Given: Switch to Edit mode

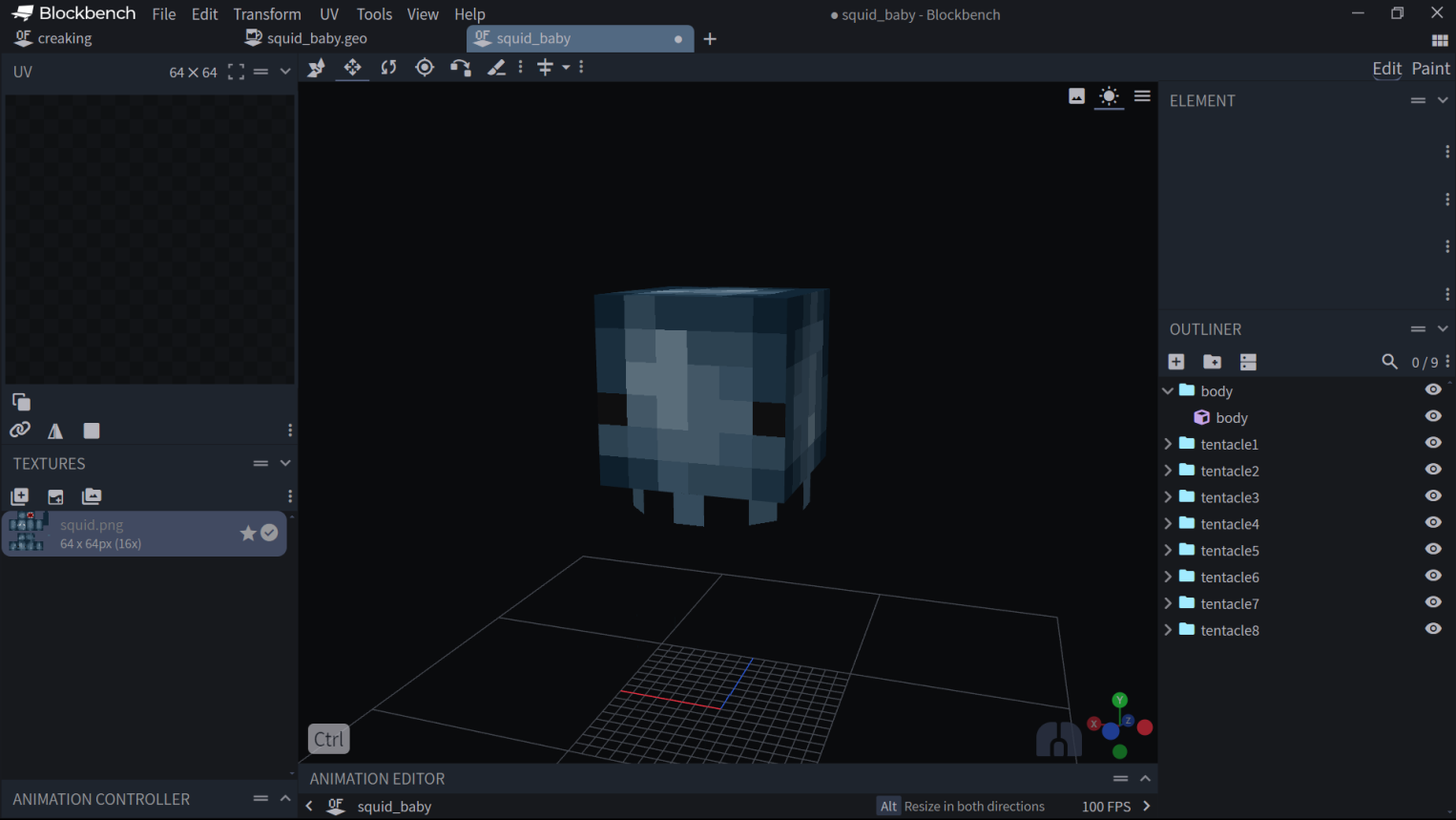Looking at the screenshot, I should (1386, 69).
